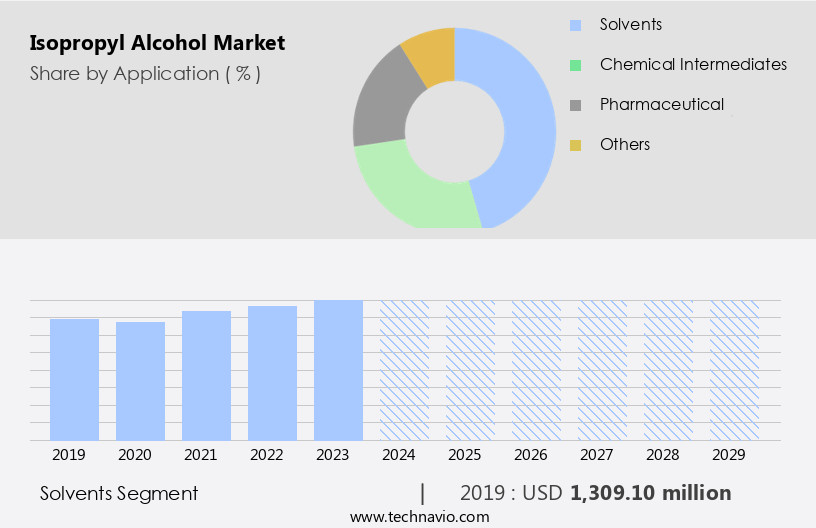Select the 2019 solid blue bar
The height and width of the screenshot is (528, 816).
click(75, 380)
